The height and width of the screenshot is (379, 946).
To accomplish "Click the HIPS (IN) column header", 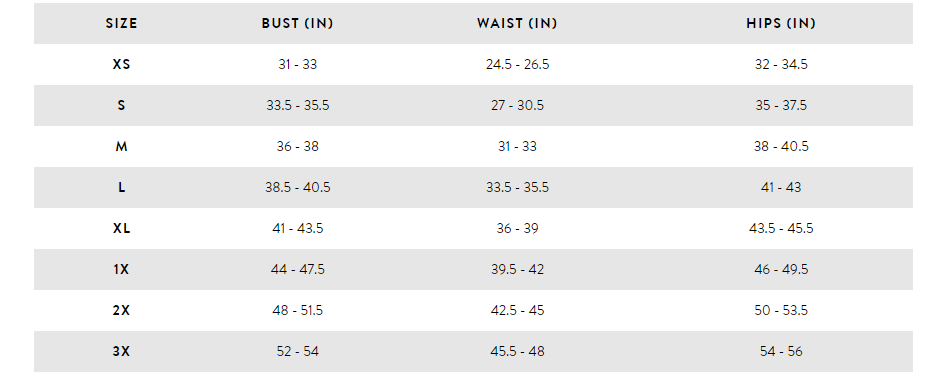I will click(781, 24).
